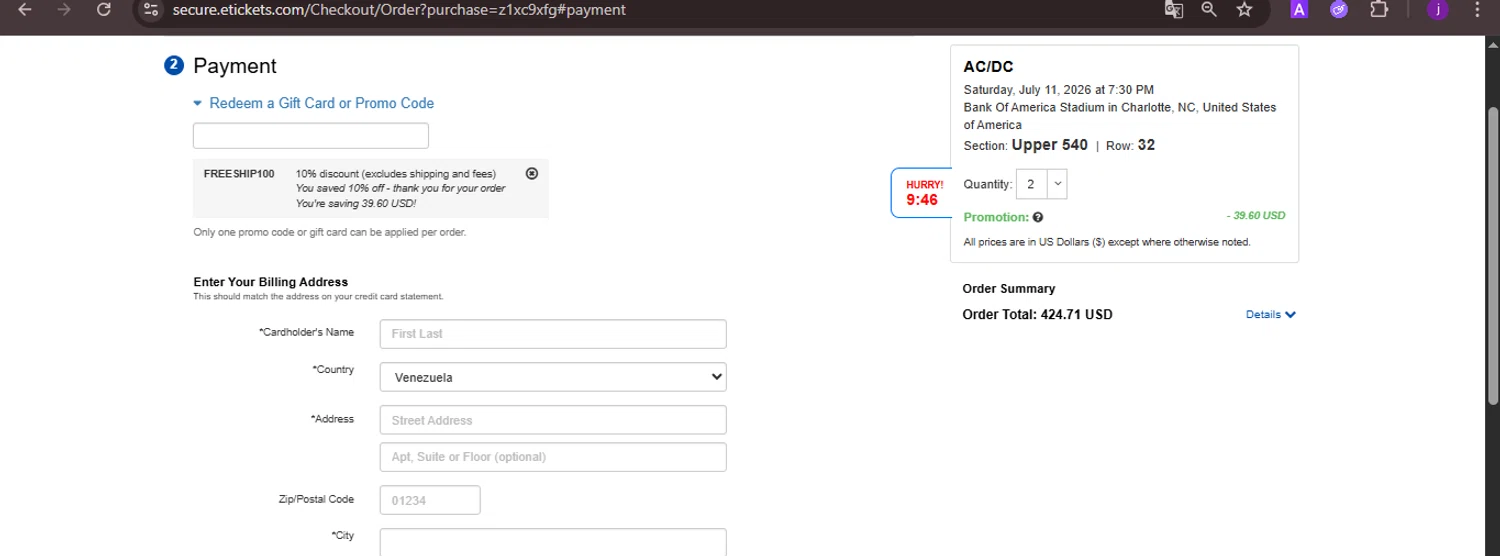Click the Enter Your Billing Address heading

point(271,282)
